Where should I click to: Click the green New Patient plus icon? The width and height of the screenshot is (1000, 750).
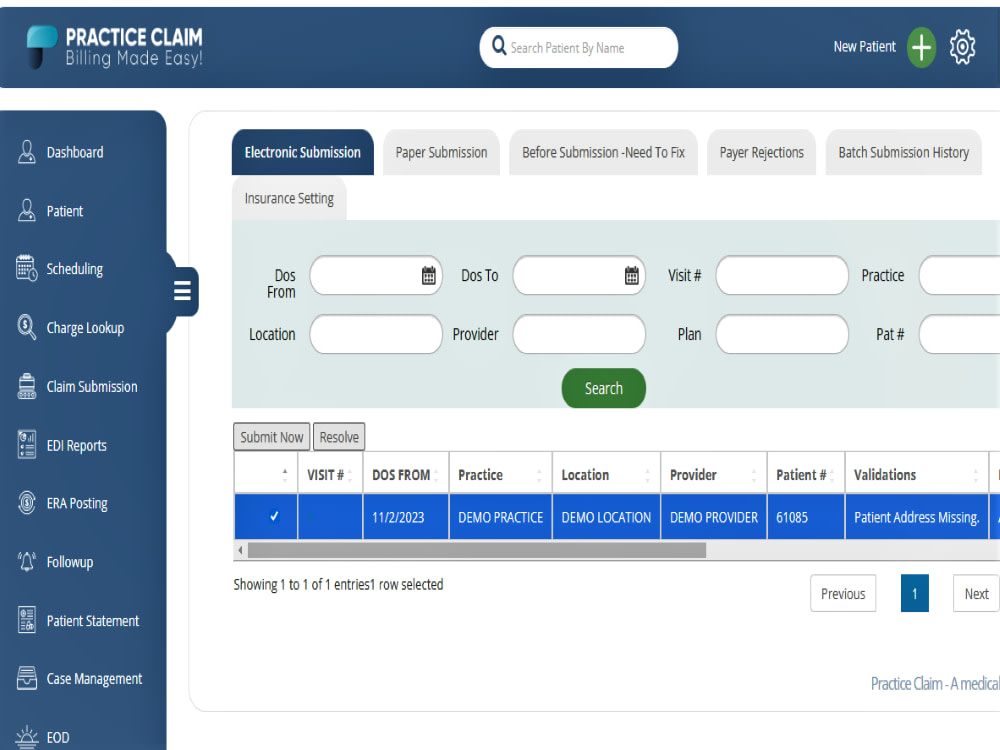pyautogui.click(x=922, y=47)
